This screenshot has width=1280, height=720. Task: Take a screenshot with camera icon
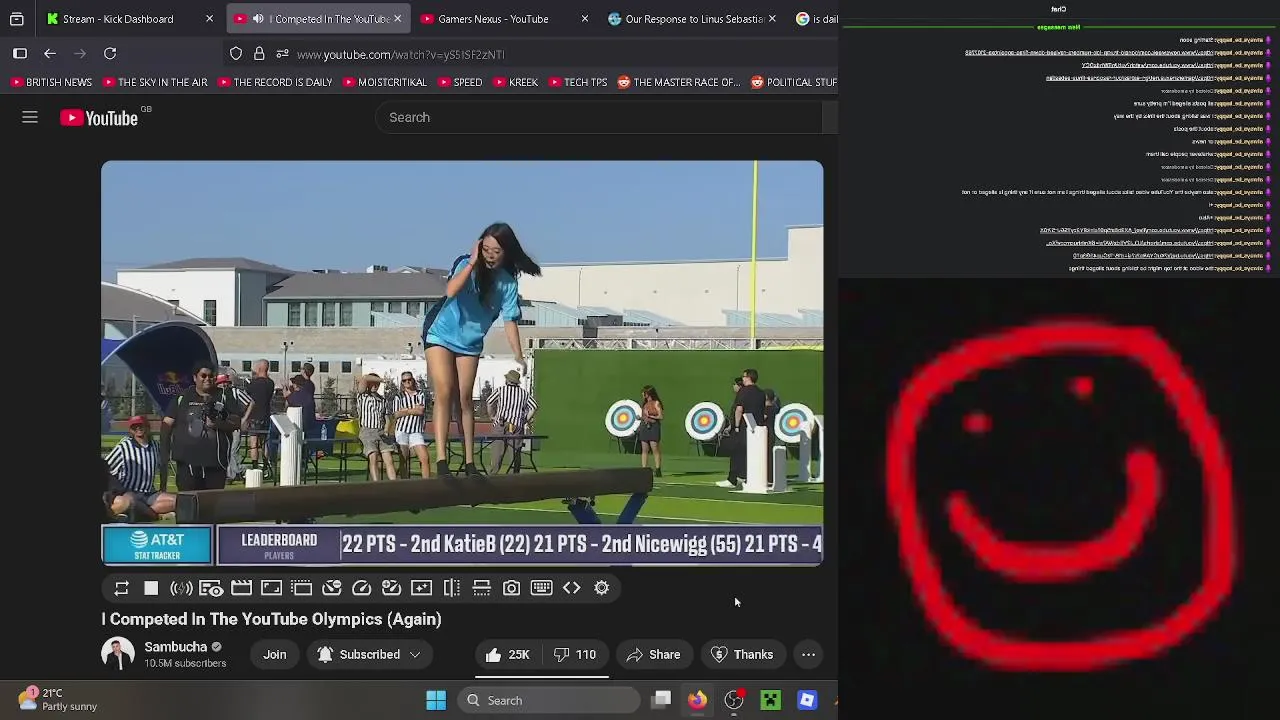pyautogui.click(x=511, y=588)
